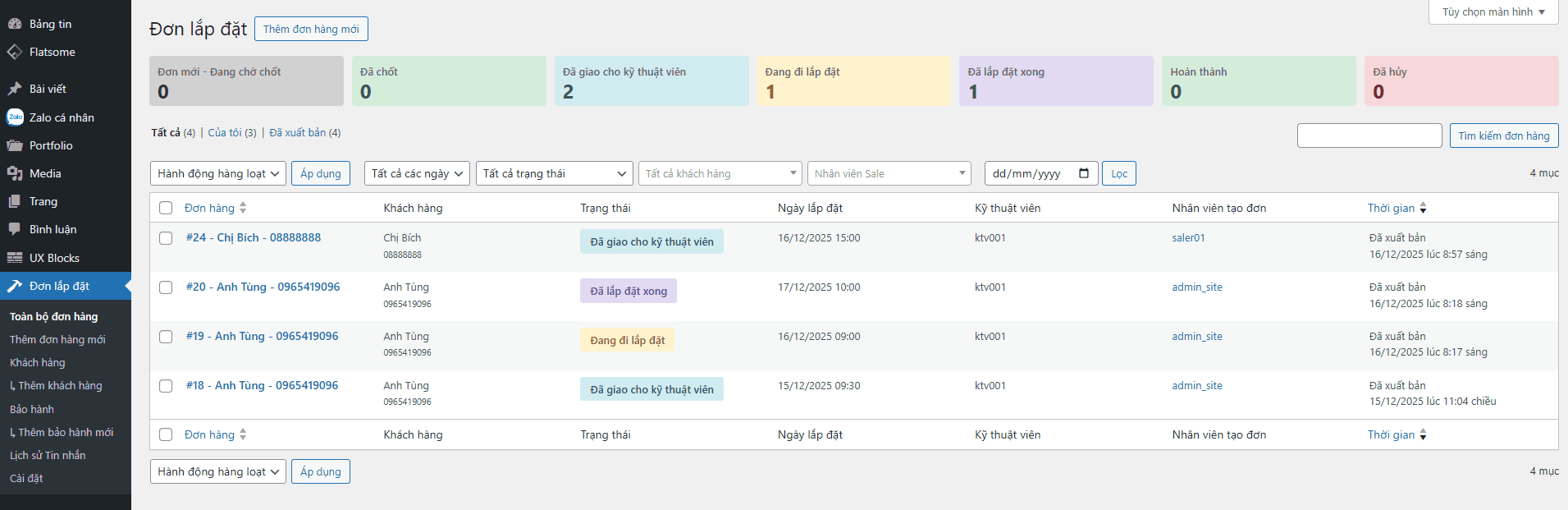Expand Tùy chọn màn hình panel

tap(1493, 12)
